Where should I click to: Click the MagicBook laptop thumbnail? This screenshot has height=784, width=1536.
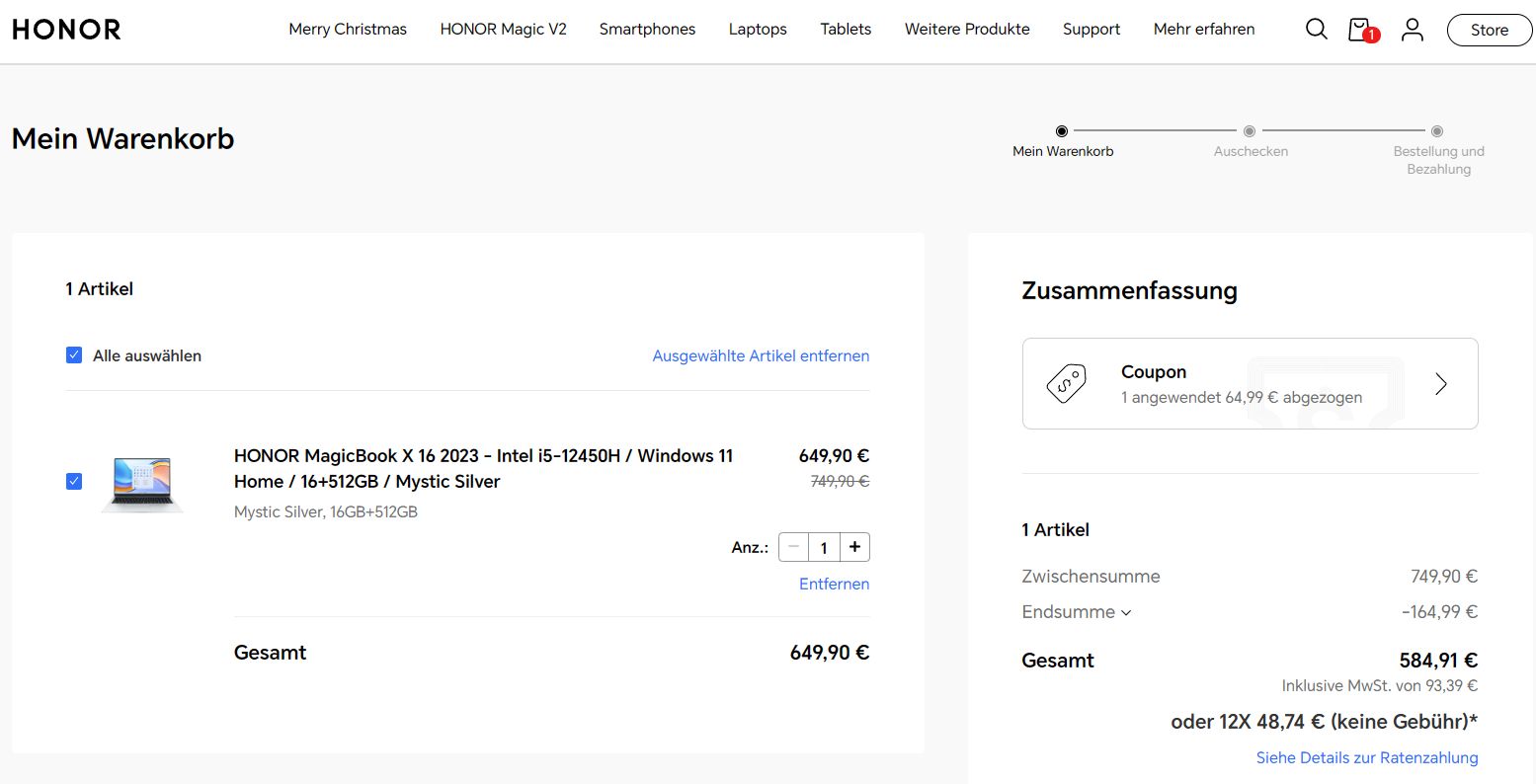point(142,483)
